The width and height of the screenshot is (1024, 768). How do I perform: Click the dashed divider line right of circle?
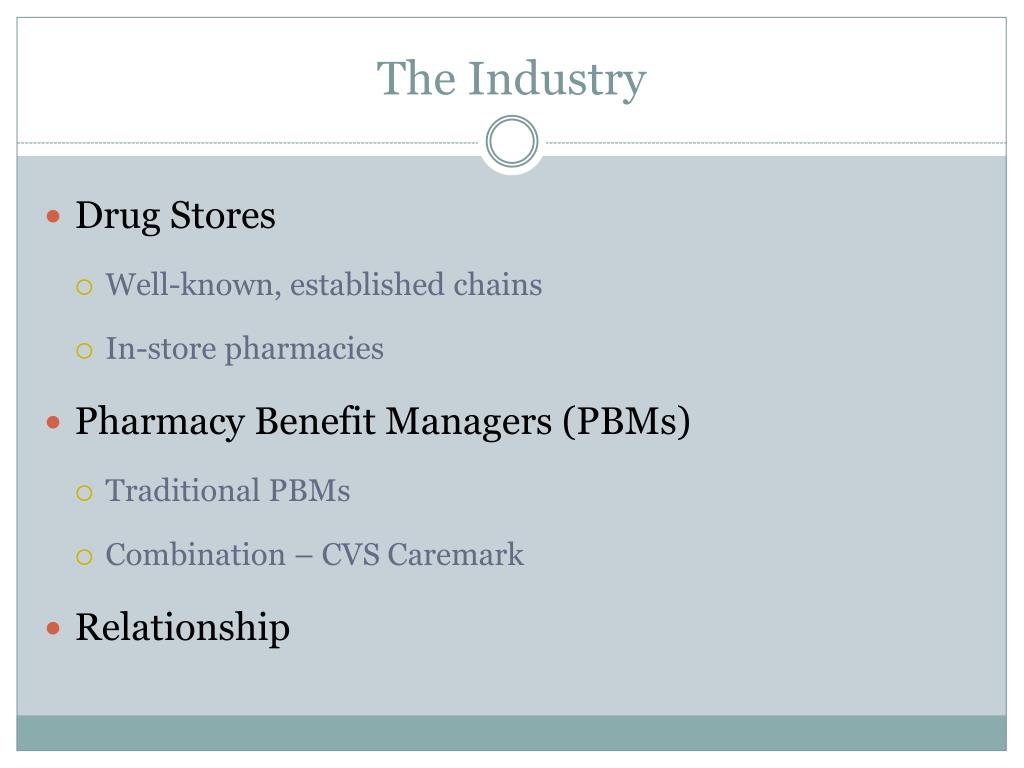point(776,142)
